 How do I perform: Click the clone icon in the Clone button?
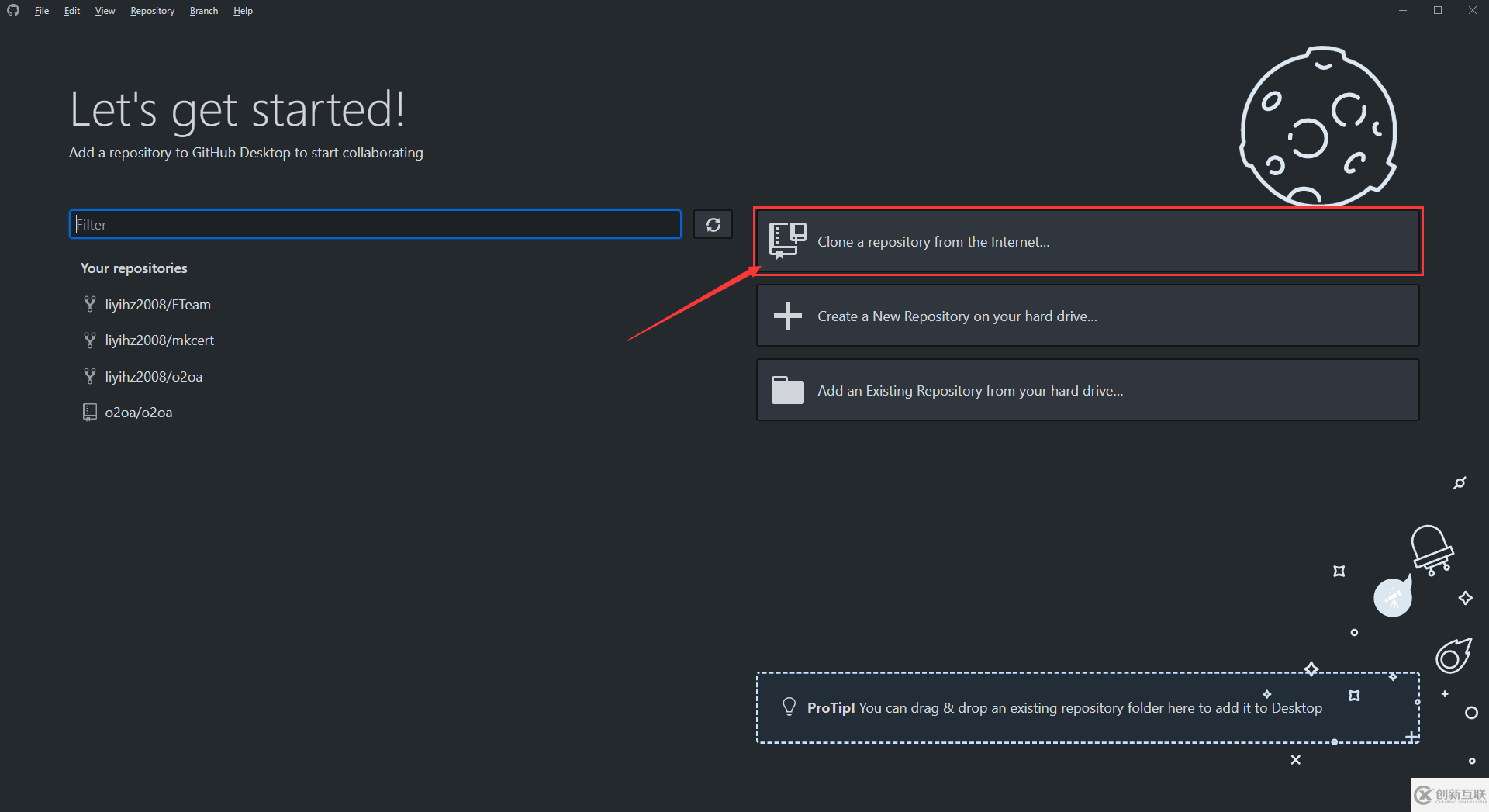click(x=787, y=240)
